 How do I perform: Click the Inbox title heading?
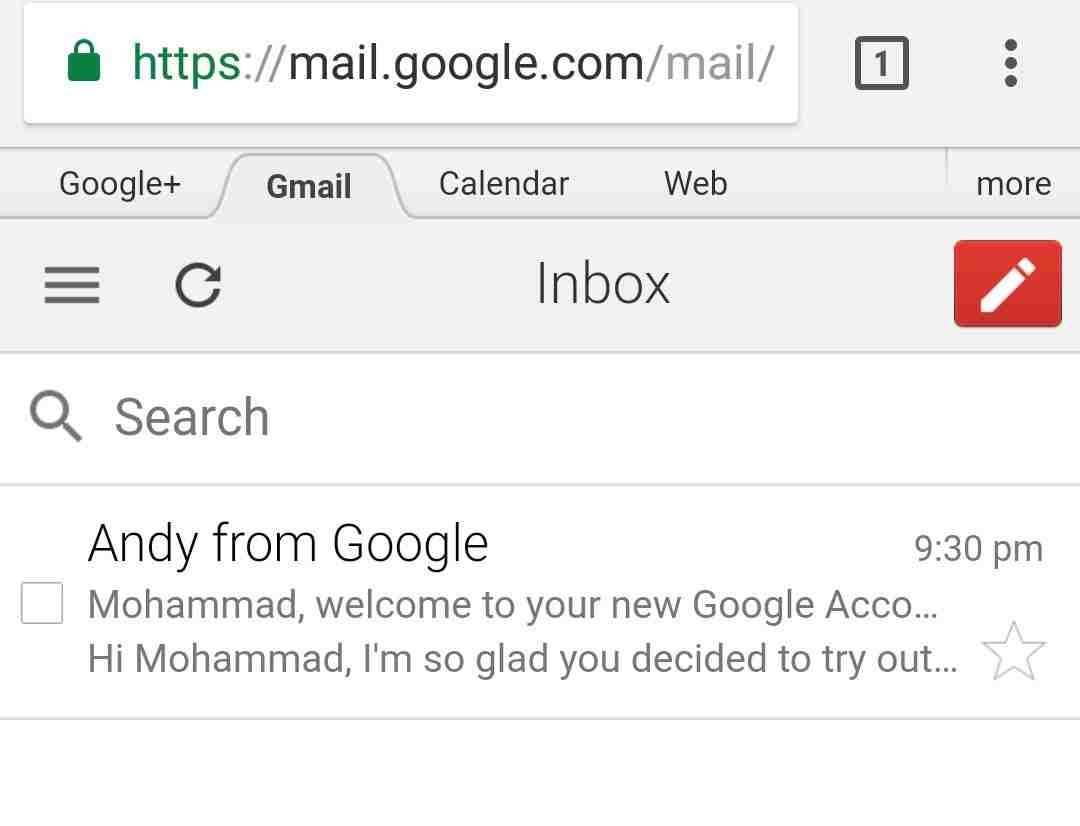pyautogui.click(x=603, y=284)
